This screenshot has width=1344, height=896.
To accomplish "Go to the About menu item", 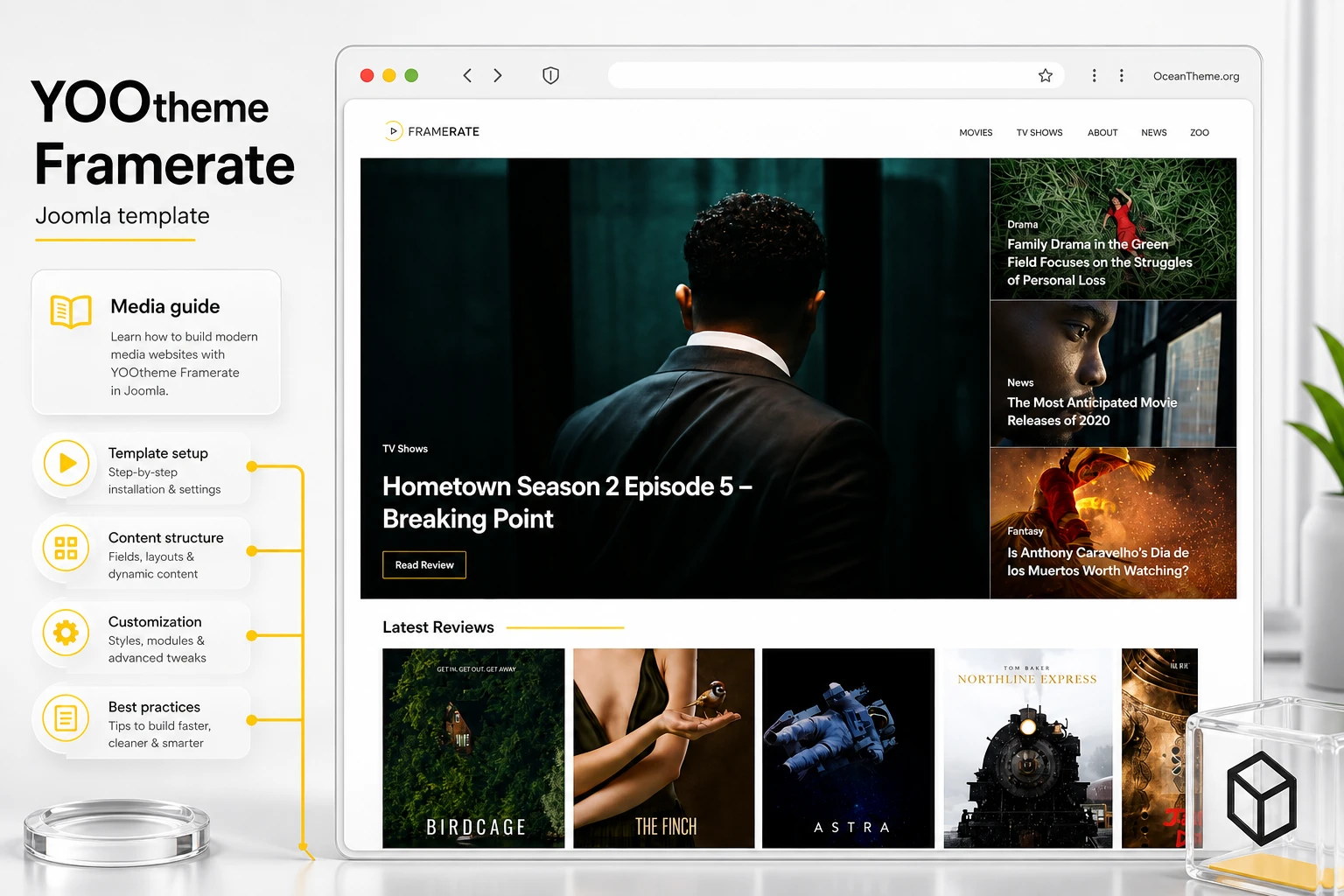I will point(1102,133).
